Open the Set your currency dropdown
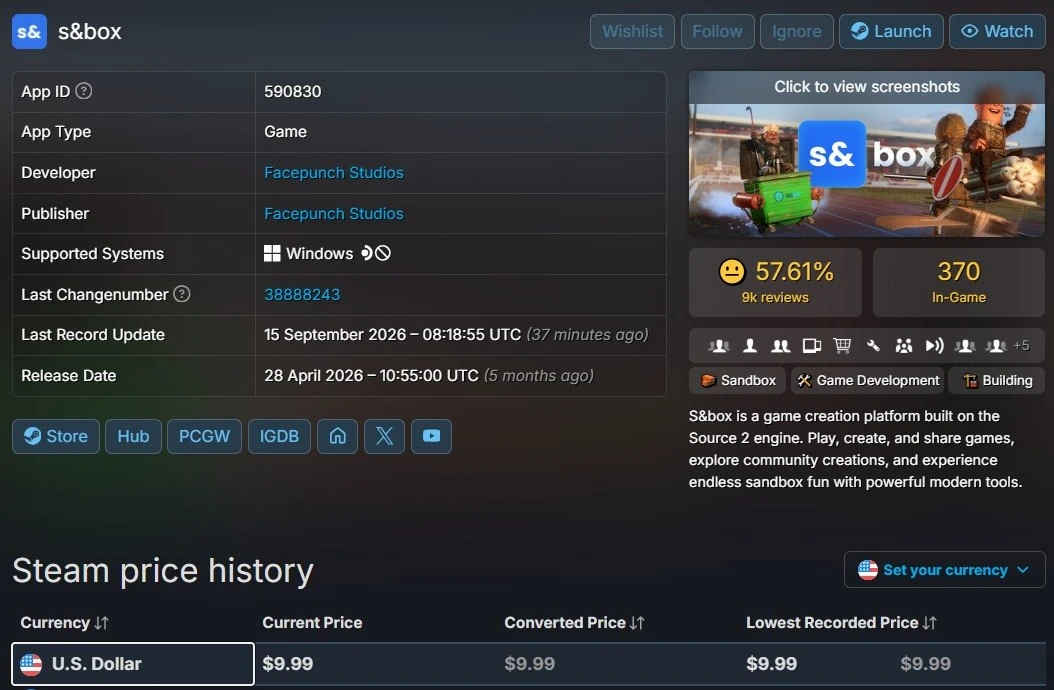 coord(944,570)
